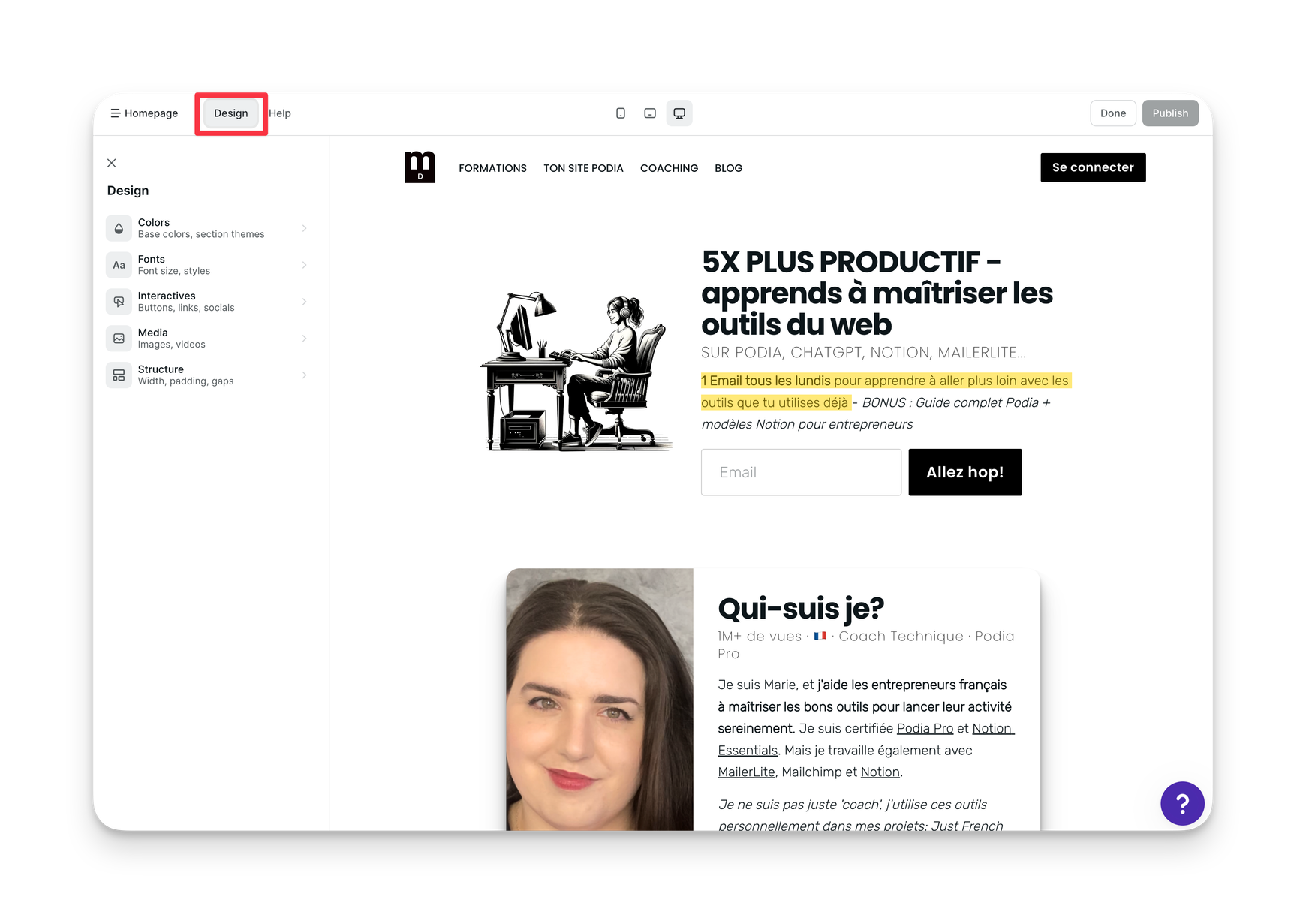
Task: Click the Media image icon
Action: tap(119, 339)
